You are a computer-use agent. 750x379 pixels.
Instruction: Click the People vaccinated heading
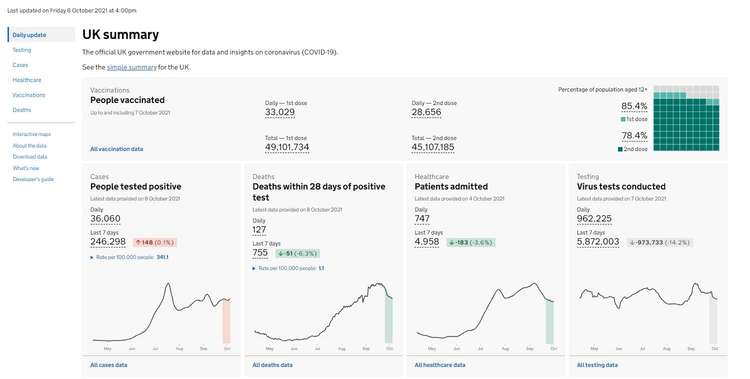coord(127,100)
